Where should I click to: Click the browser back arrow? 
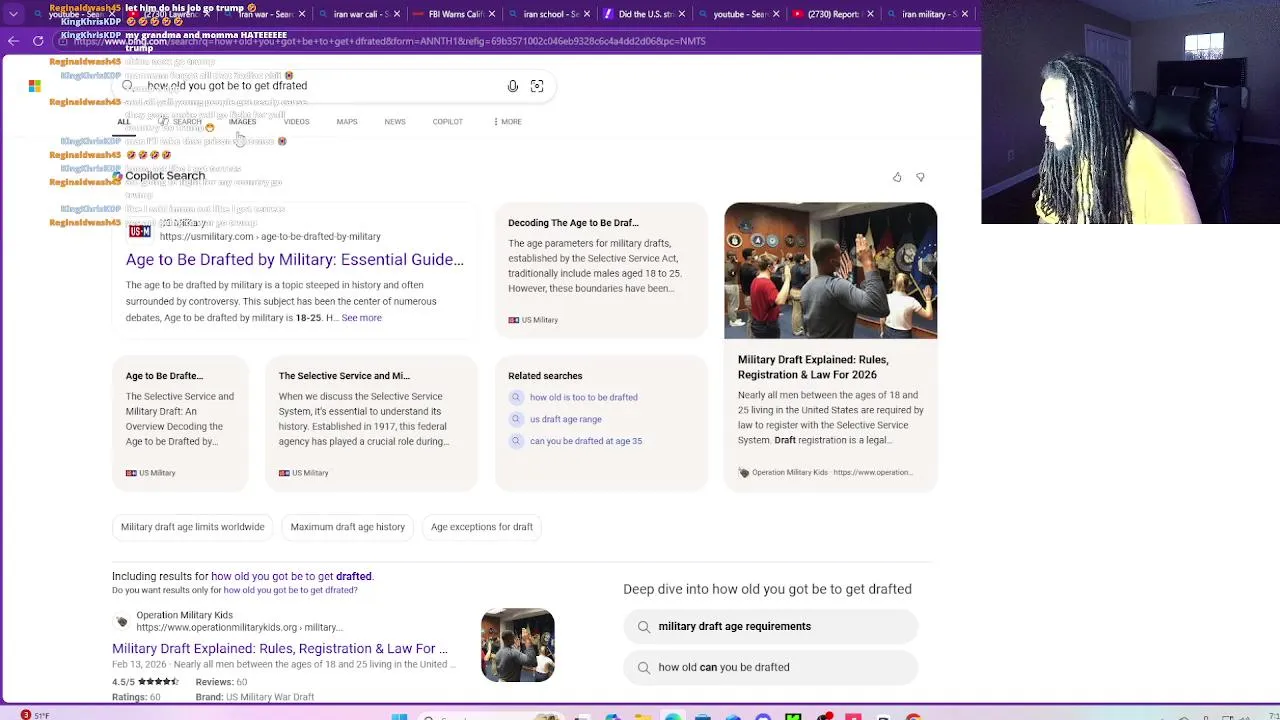click(13, 41)
